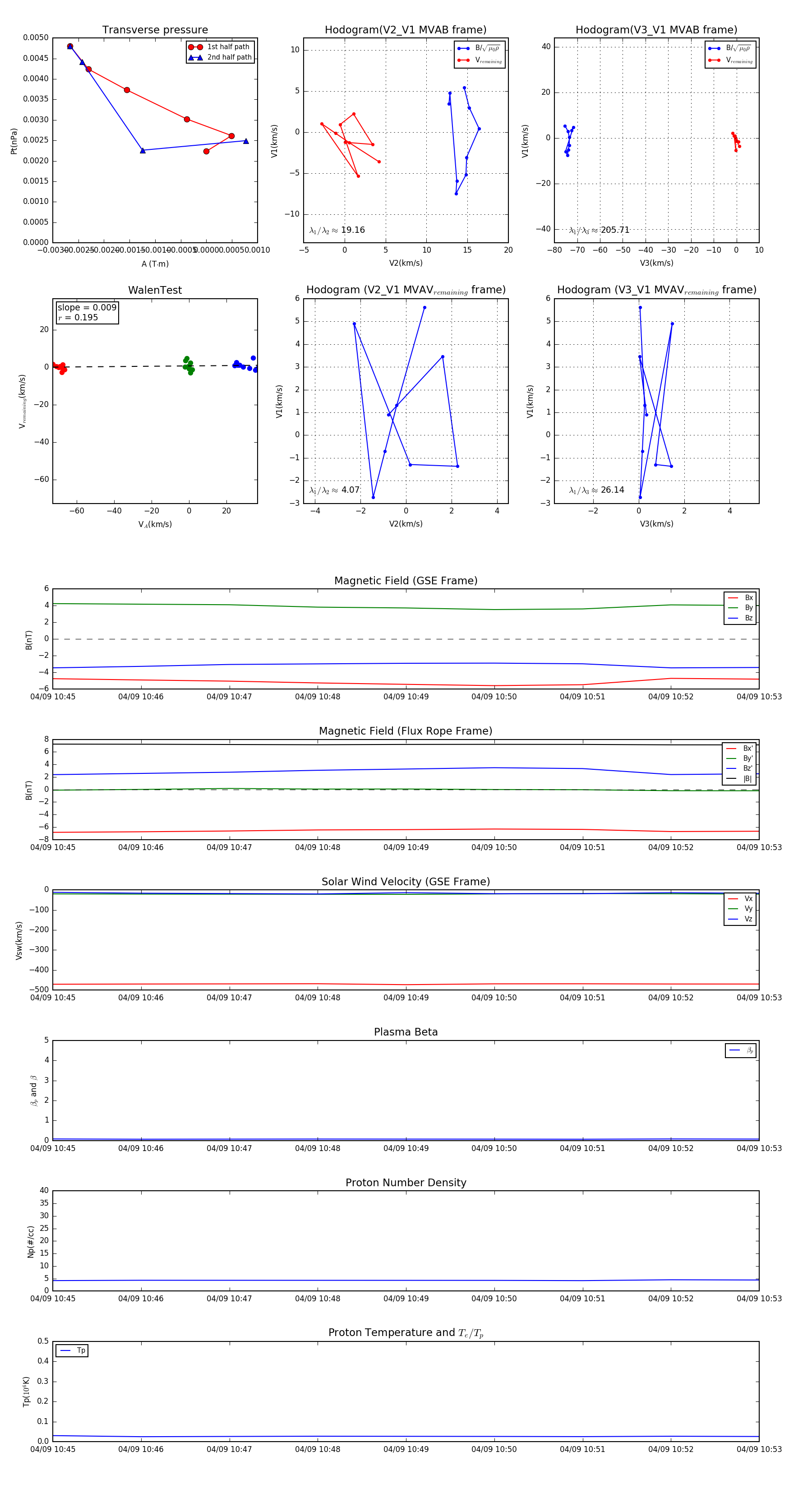Click the 'Np(#/cc)' y-axis label
Viewport: 812px width, 1489px height.
point(31,1241)
